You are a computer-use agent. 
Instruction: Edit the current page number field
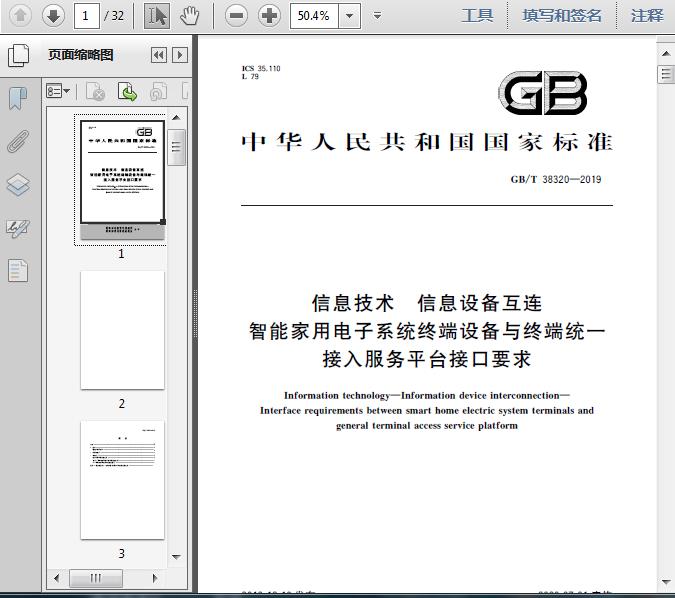pos(87,16)
